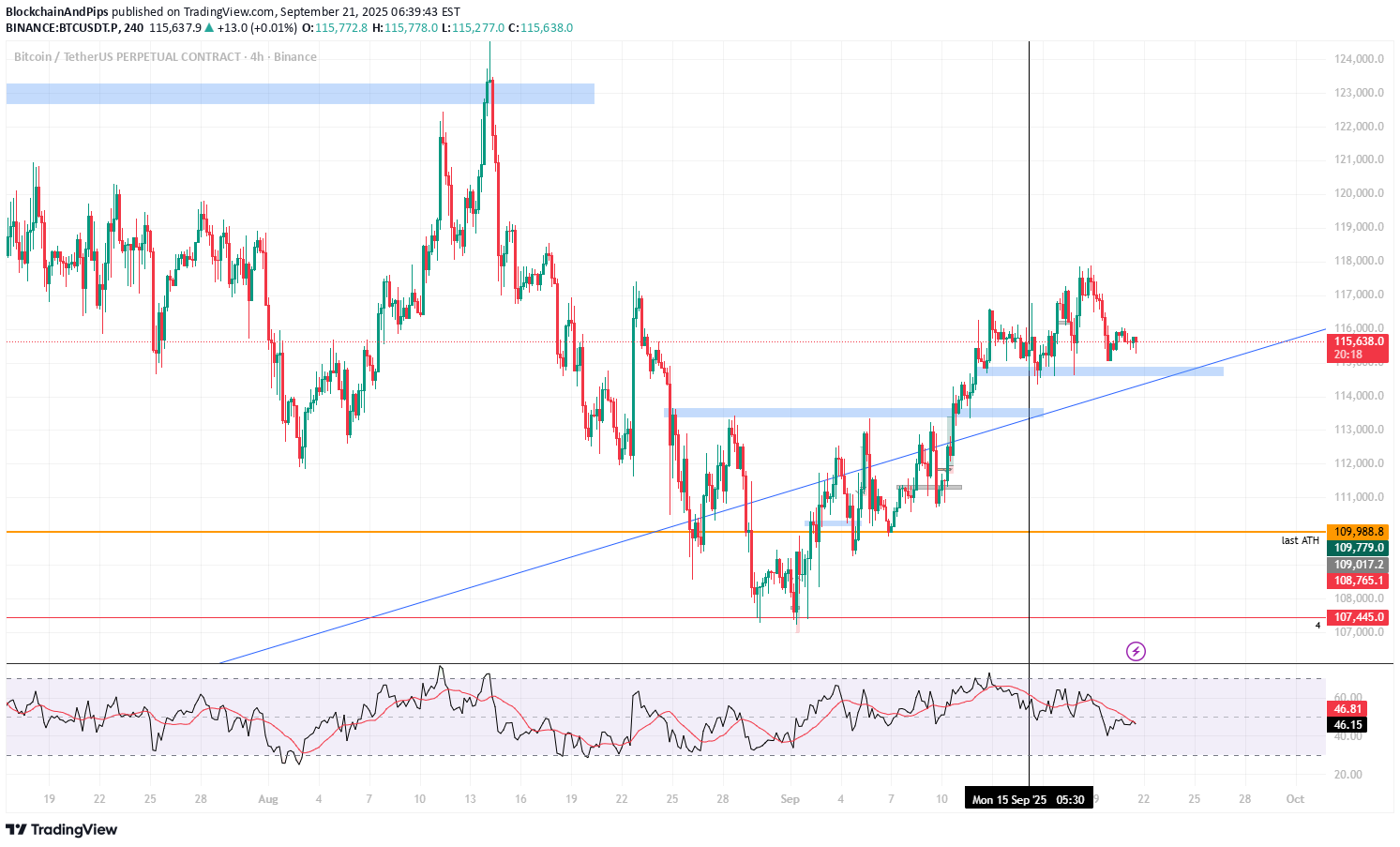
Task: Click the purple lightning bolt icon
Action: tap(1136, 651)
